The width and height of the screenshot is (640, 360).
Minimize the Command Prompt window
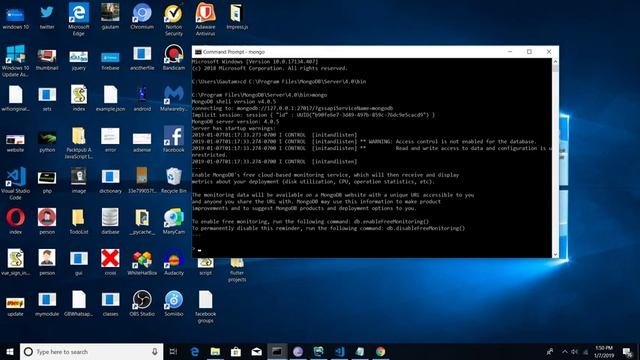510,52
